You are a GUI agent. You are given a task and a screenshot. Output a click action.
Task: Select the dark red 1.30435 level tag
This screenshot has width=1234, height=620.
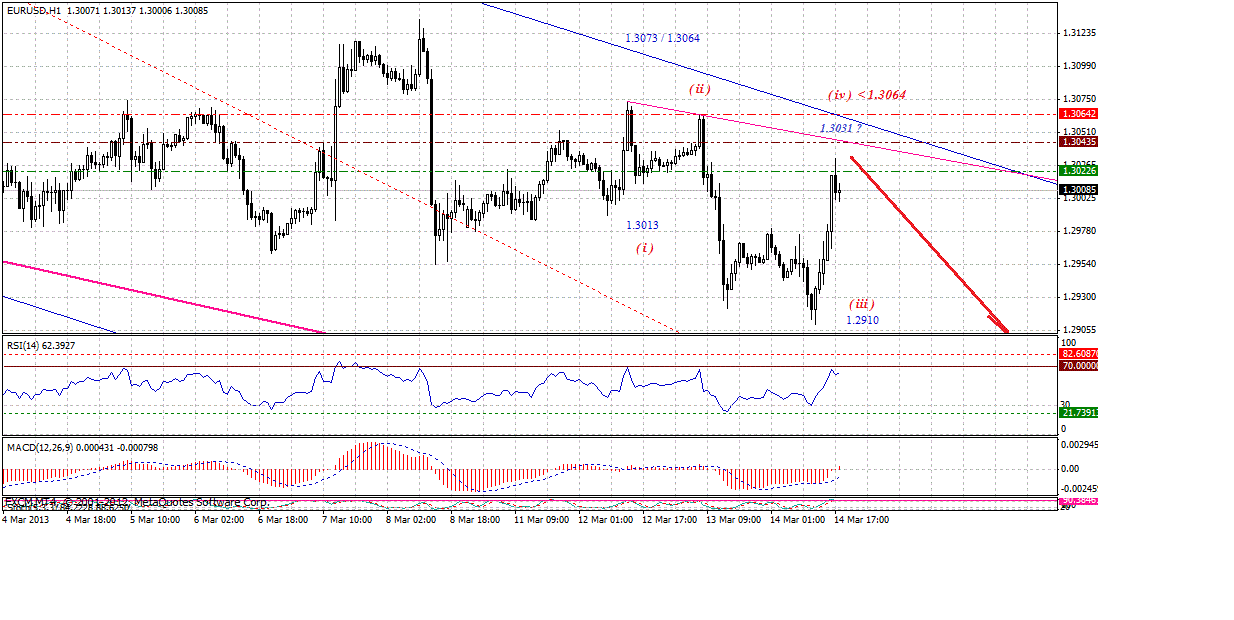1080,143
